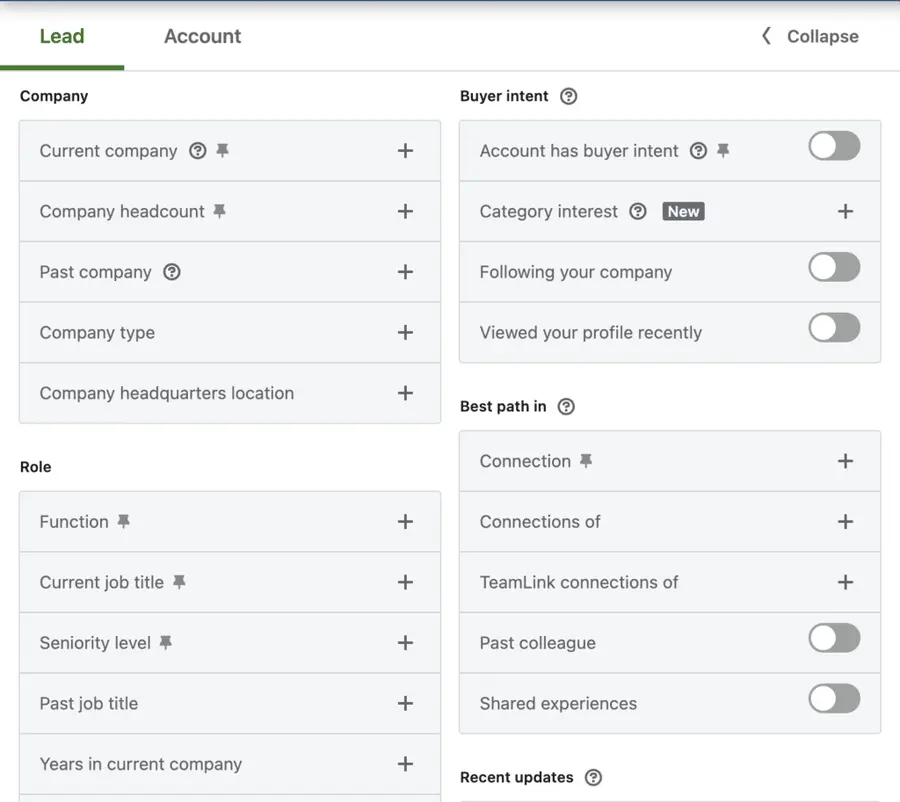
Task: Expand the Current job title filter
Action: [x=406, y=582]
